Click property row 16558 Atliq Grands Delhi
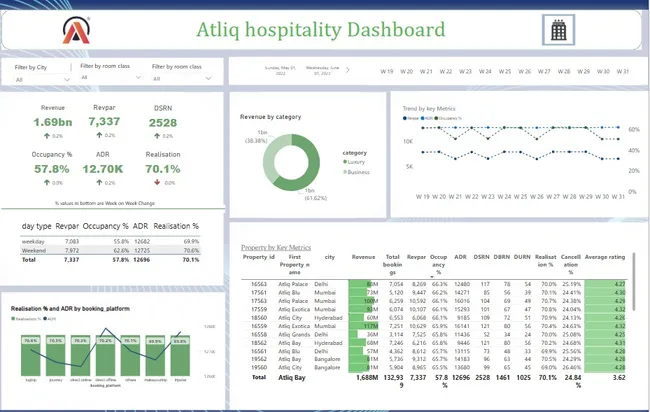The height and width of the screenshot is (412, 650). pyautogui.click(x=434, y=334)
